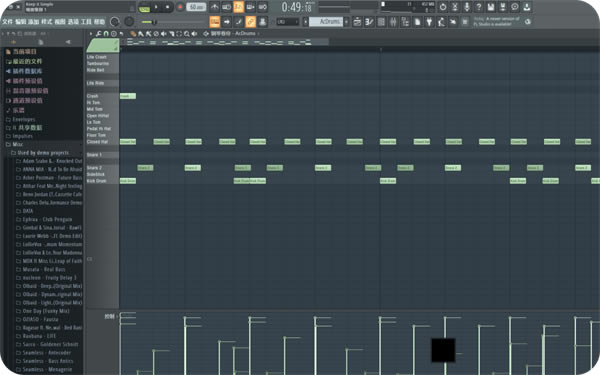
Task: Click the chat speech bubble icon
Action: [x=515, y=7]
